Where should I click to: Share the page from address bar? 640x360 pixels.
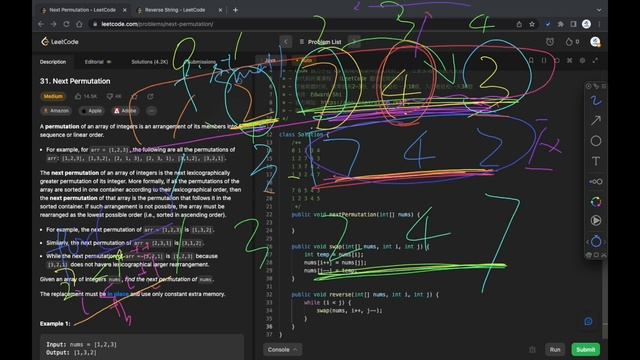(519, 24)
